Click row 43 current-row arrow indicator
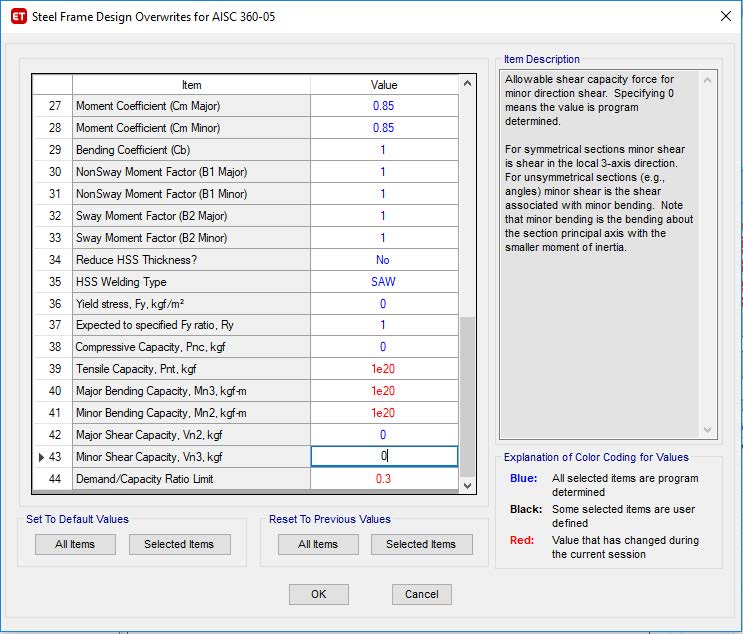743x634 pixels. (41, 457)
